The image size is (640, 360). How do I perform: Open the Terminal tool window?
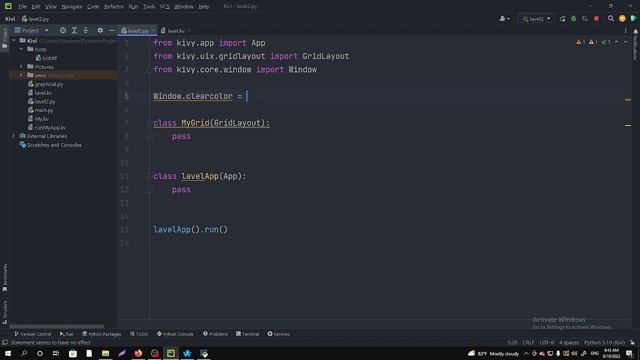247,334
